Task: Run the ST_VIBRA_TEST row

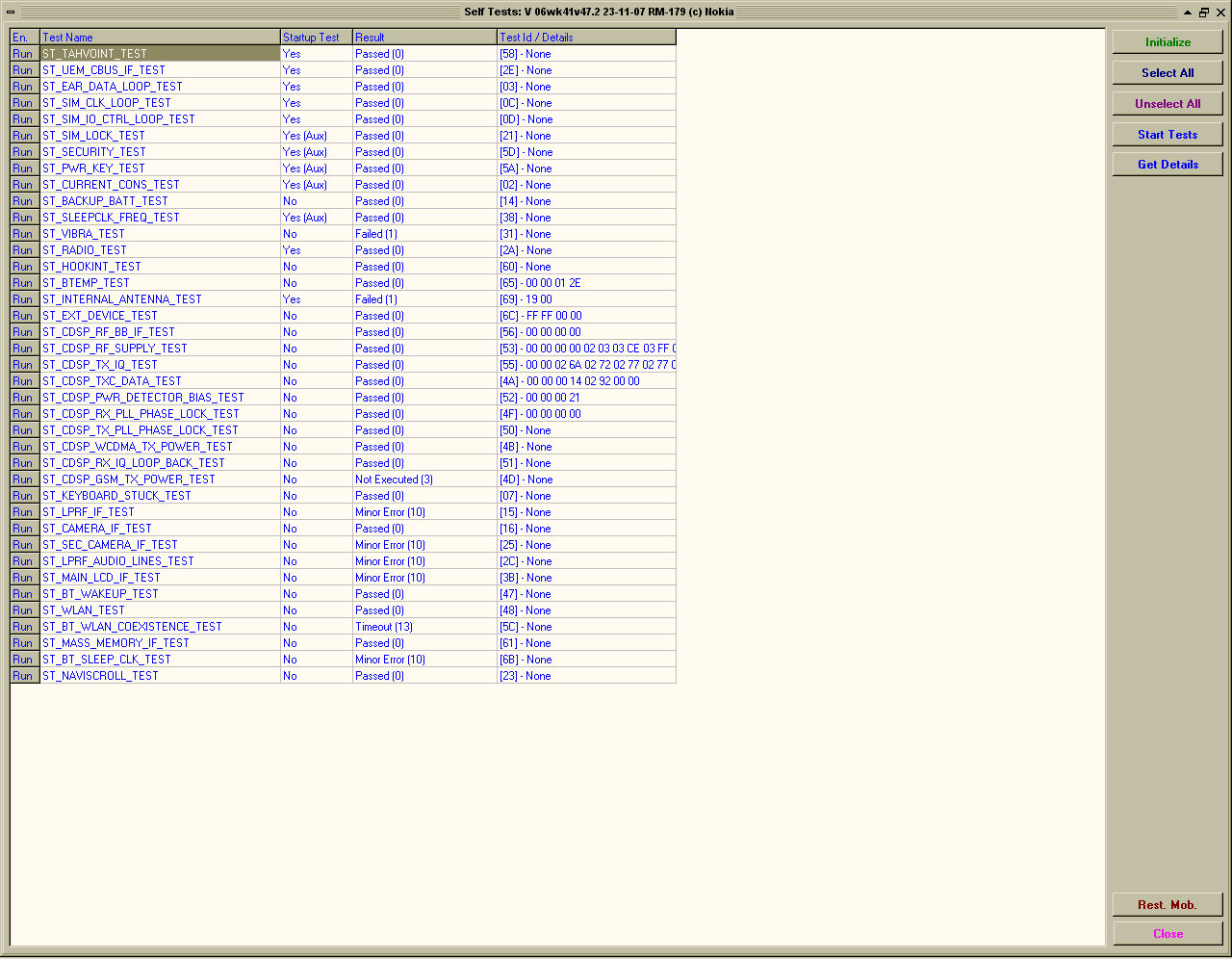Action: [x=23, y=234]
